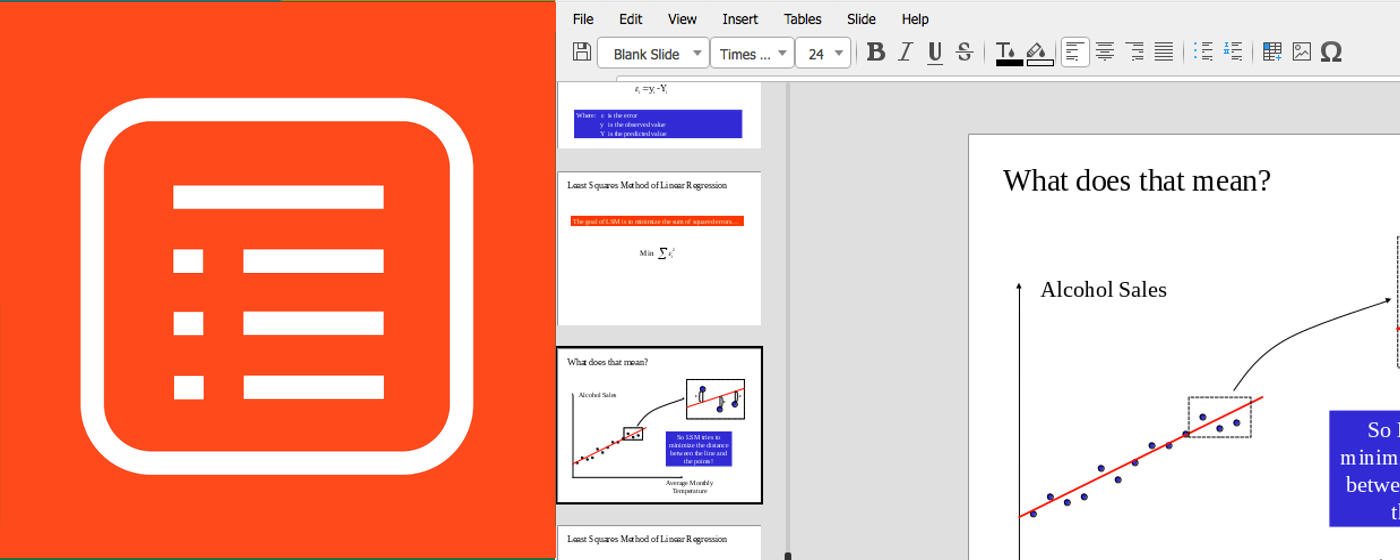Insert a table
This screenshot has height=560, width=1400.
1272,52
